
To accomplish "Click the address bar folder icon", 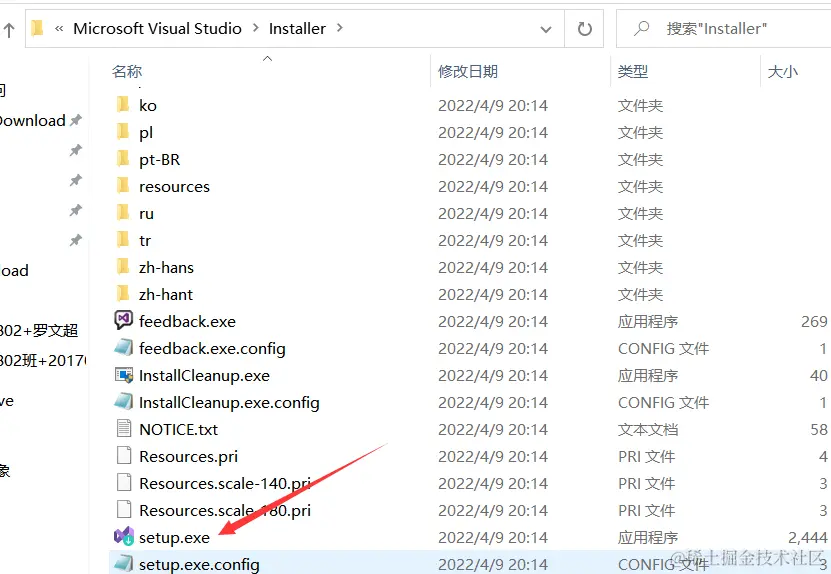I will (37, 28).
